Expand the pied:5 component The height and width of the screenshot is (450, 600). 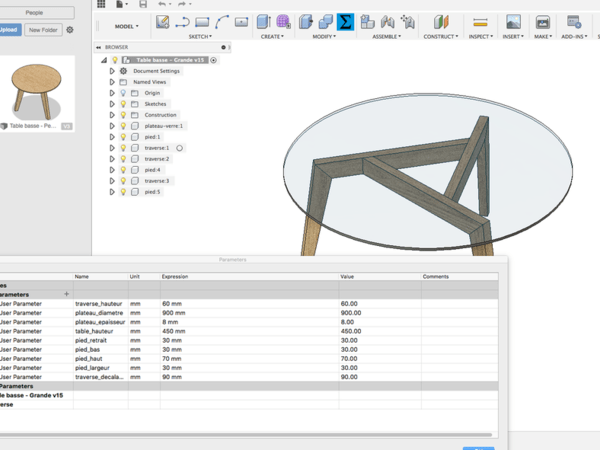pos(112,192)
